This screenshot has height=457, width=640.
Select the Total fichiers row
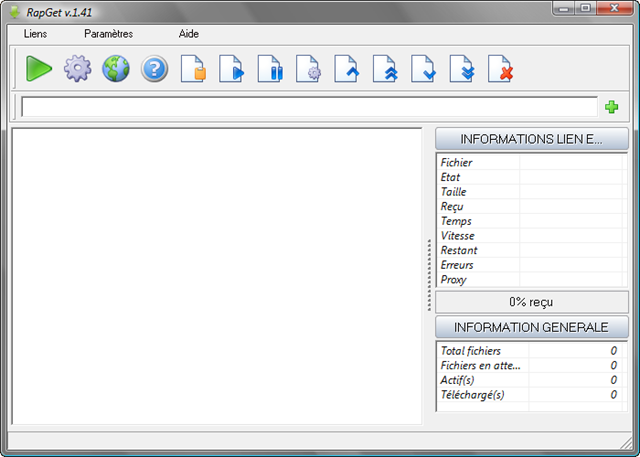(x=531, y=351)
